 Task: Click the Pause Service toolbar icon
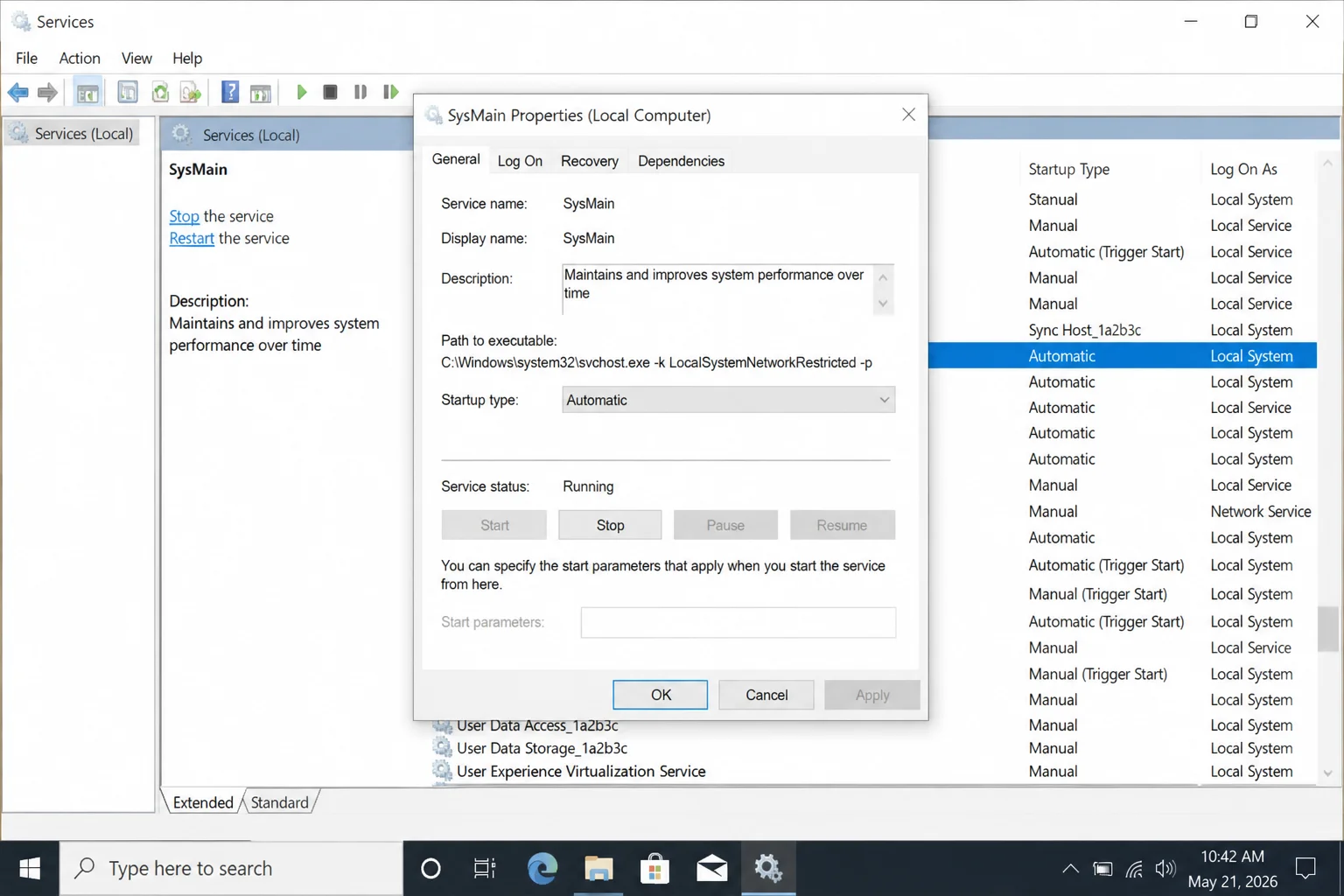pos(360,92)
